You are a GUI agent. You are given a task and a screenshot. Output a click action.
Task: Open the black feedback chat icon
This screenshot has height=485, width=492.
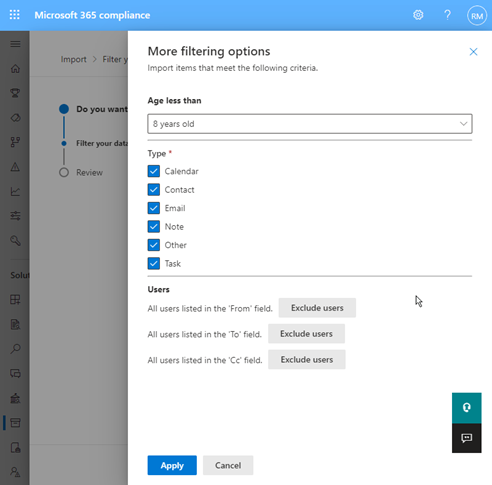point(466,438)
